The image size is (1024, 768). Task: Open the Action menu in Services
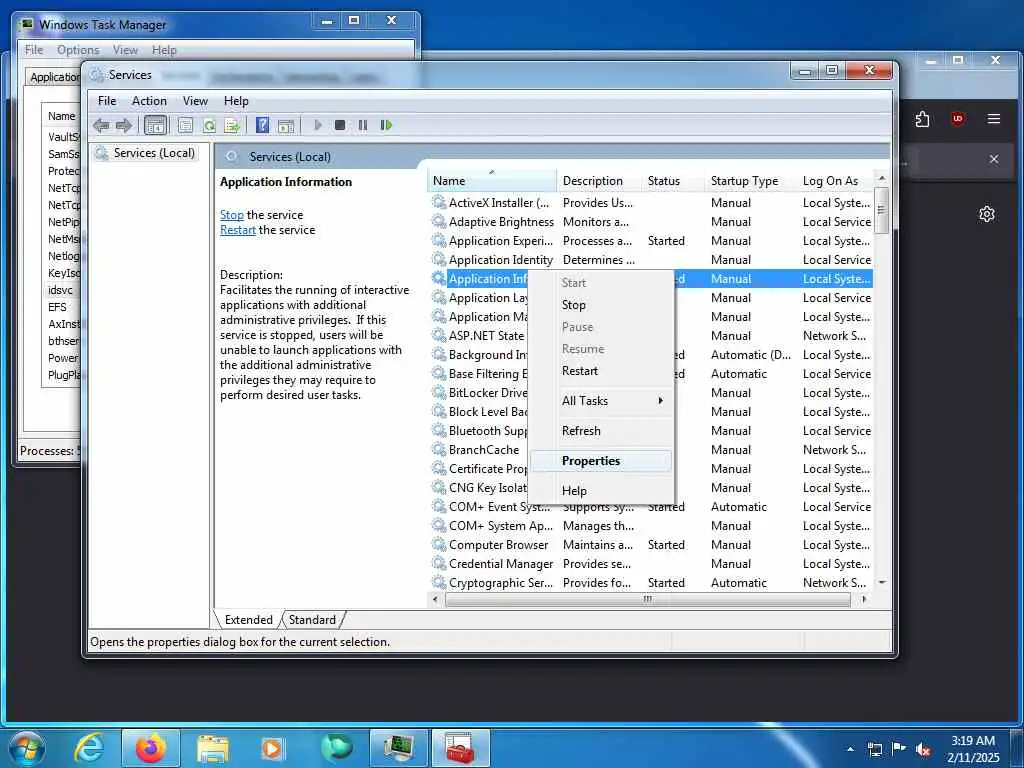click(x=149, y=101)
